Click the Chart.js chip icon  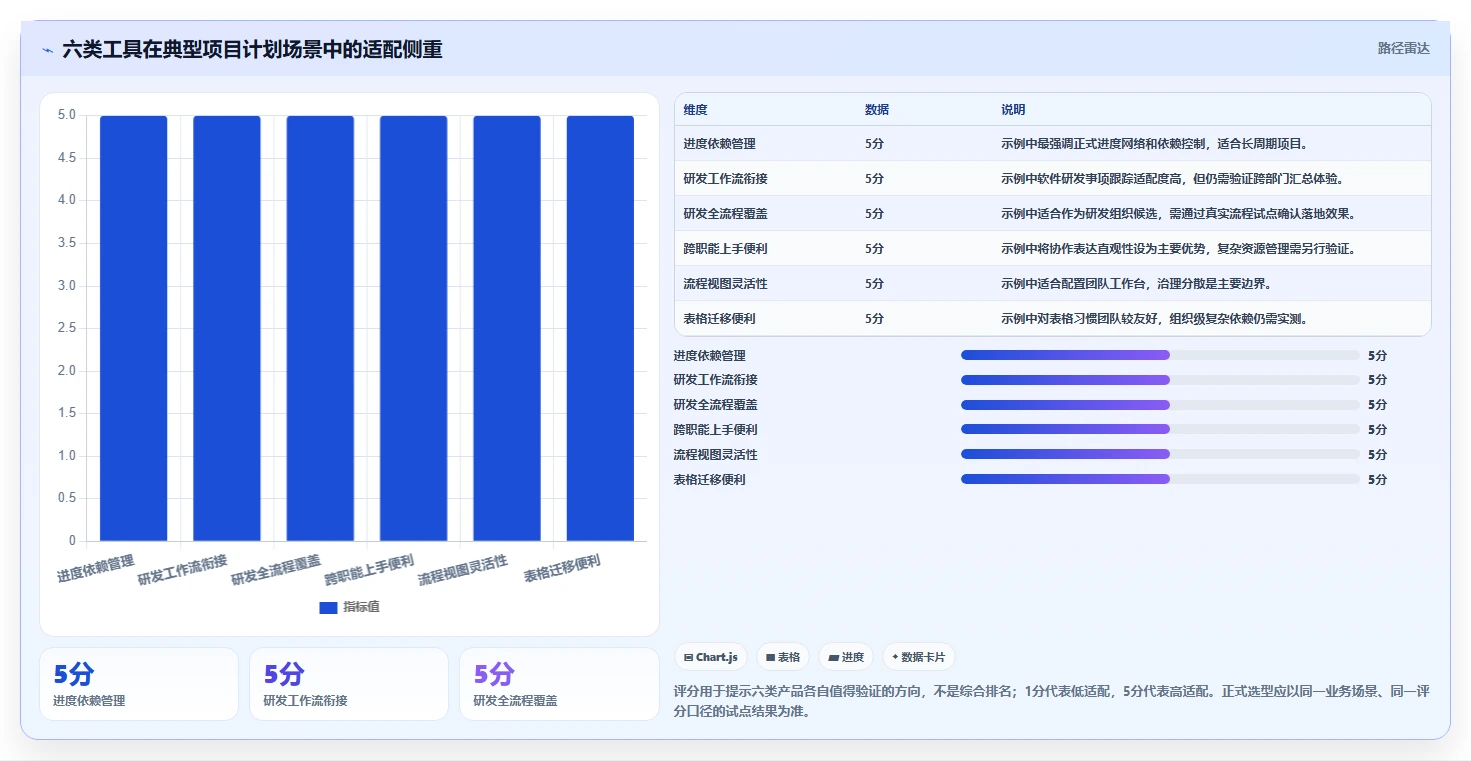pos(689,657)
